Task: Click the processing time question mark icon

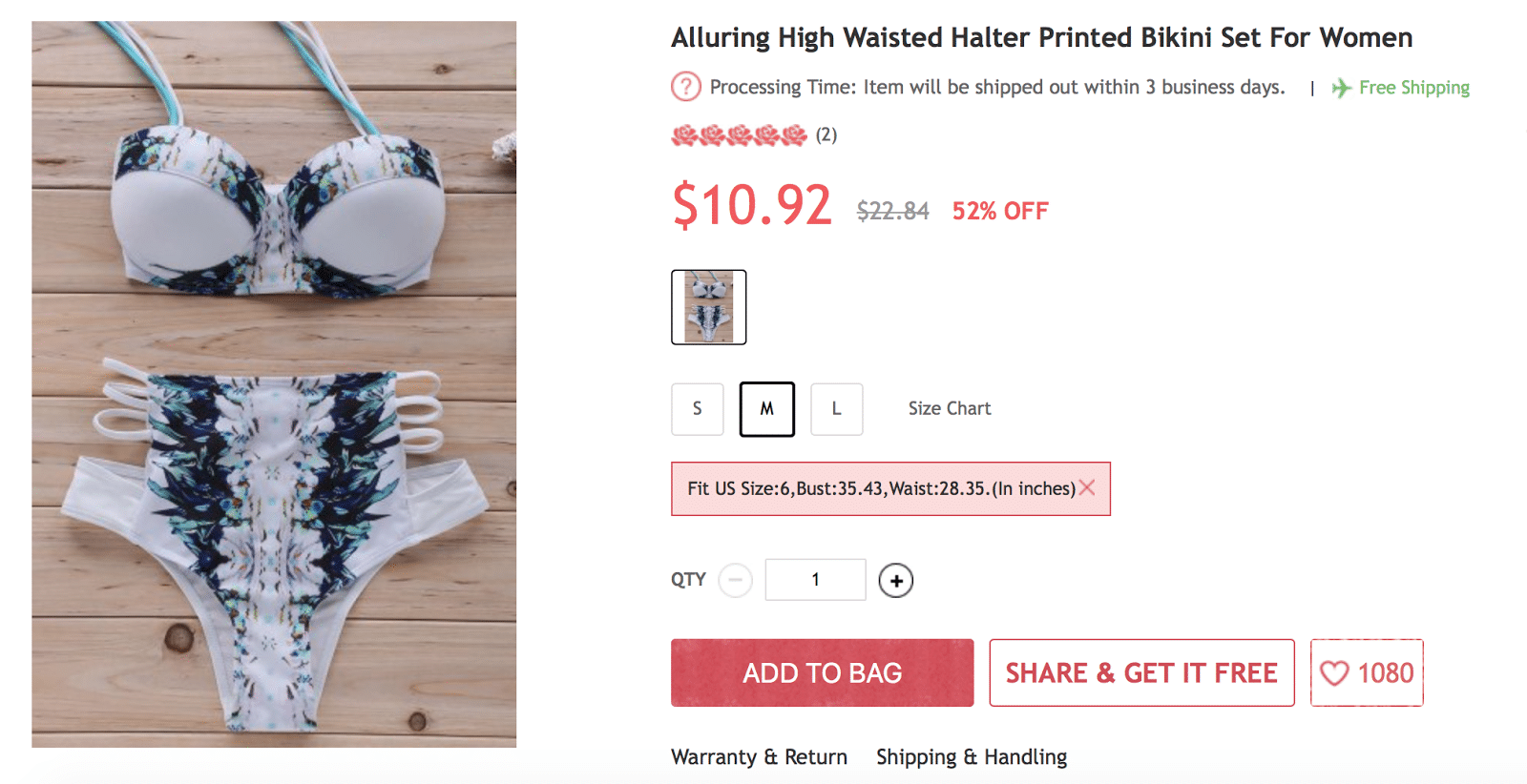Action: [x=685, y=87]
